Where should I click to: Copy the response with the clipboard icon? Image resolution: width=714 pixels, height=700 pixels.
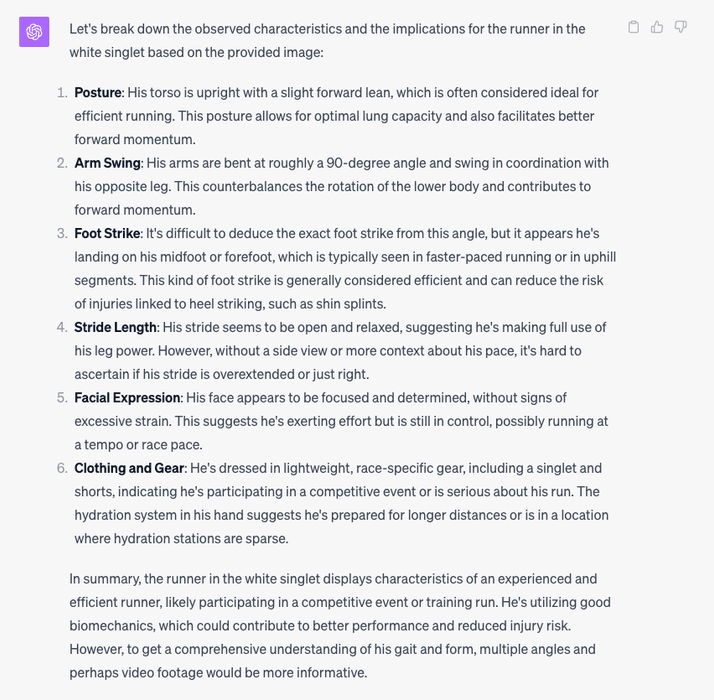pos(633,27)
